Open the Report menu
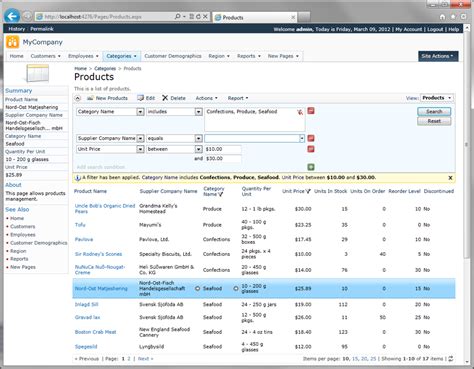This screenshot has width=474, height=369. point(238,98)
